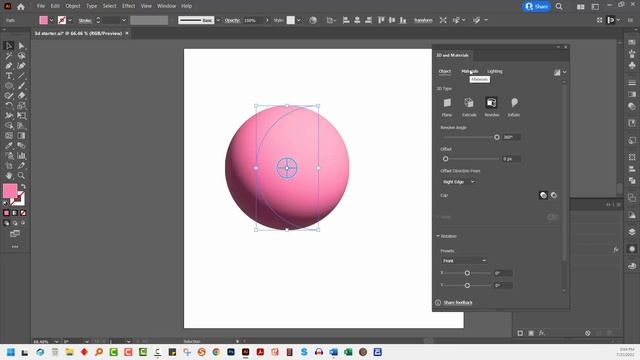Select the Line Segment tool

tap(21, 76)
